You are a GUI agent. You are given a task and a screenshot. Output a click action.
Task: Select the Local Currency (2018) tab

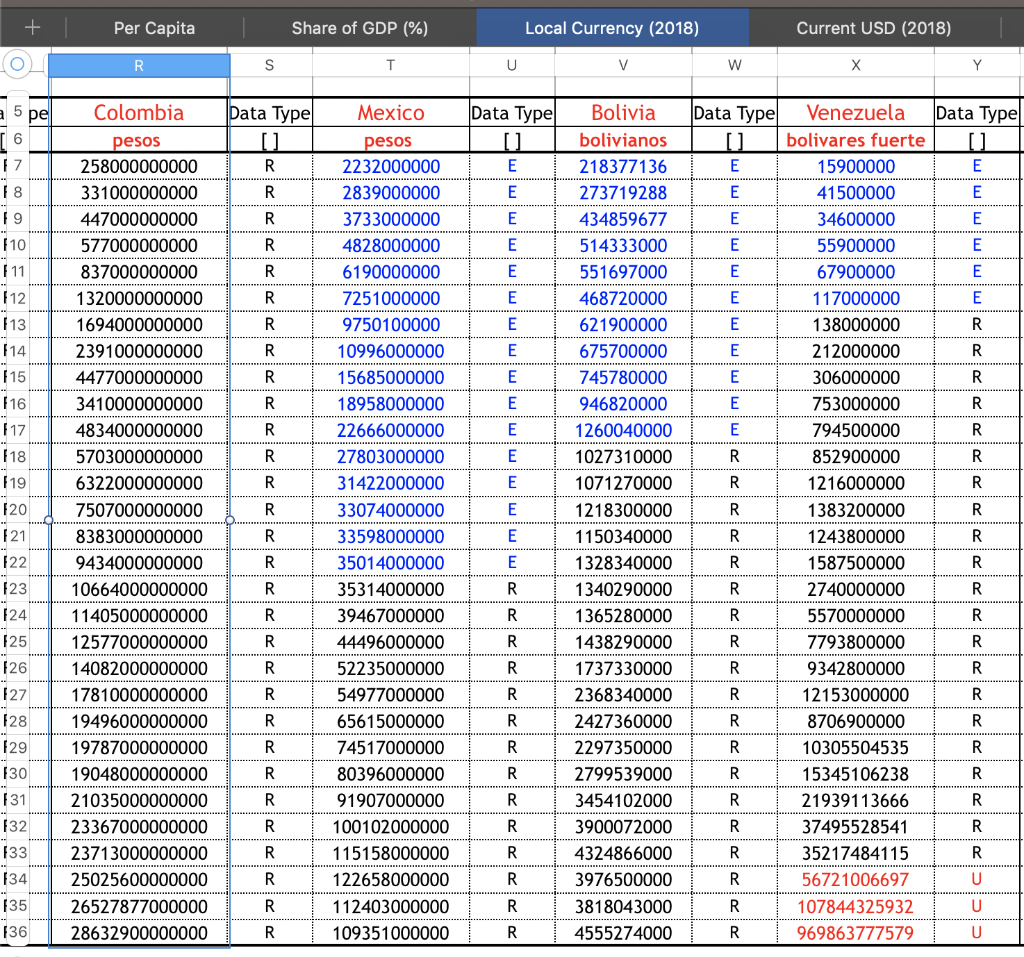612,28
